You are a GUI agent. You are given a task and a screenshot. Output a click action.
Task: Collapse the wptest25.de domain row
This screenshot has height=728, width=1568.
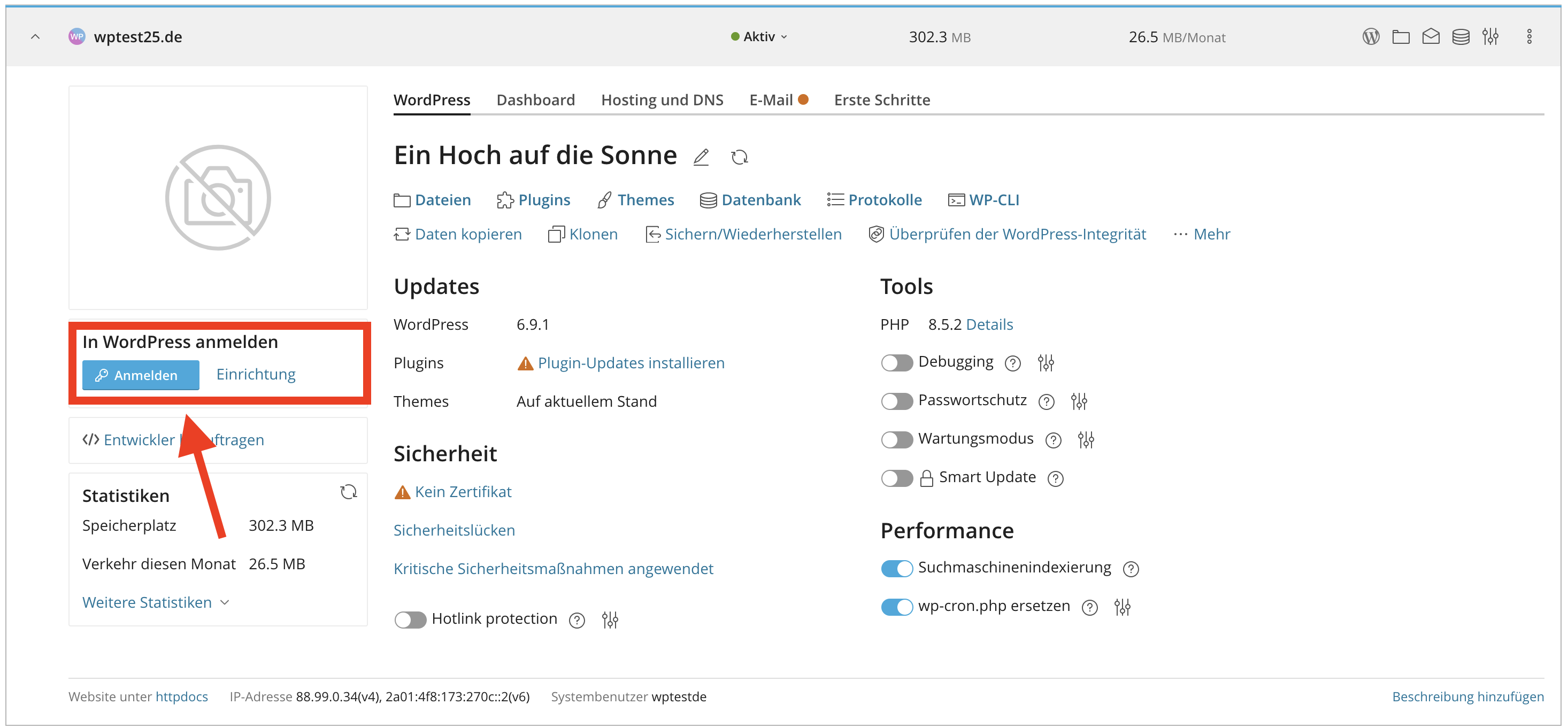[35, 36]
